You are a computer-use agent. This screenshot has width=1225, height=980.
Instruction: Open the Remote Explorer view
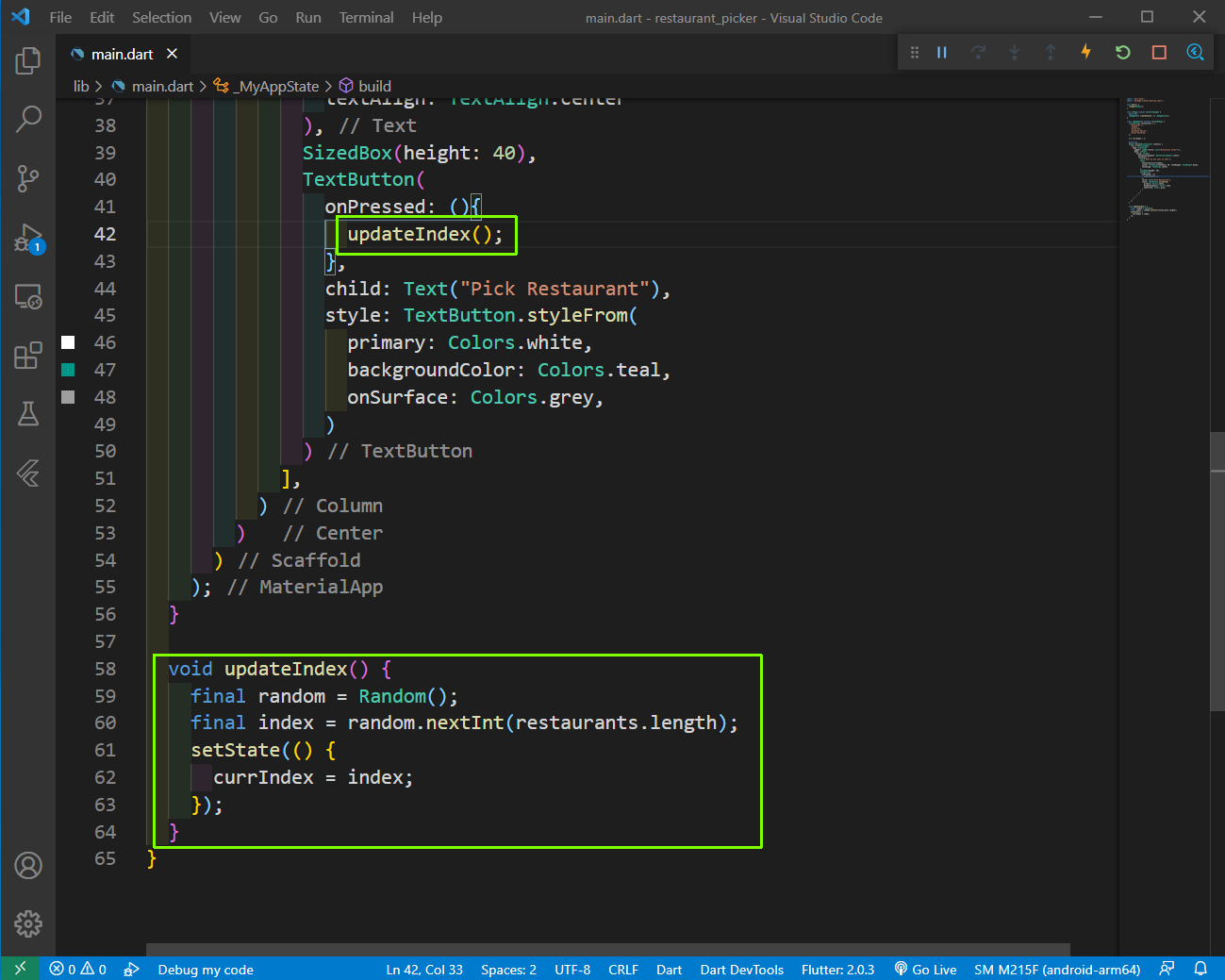click(x=28, y=297)
